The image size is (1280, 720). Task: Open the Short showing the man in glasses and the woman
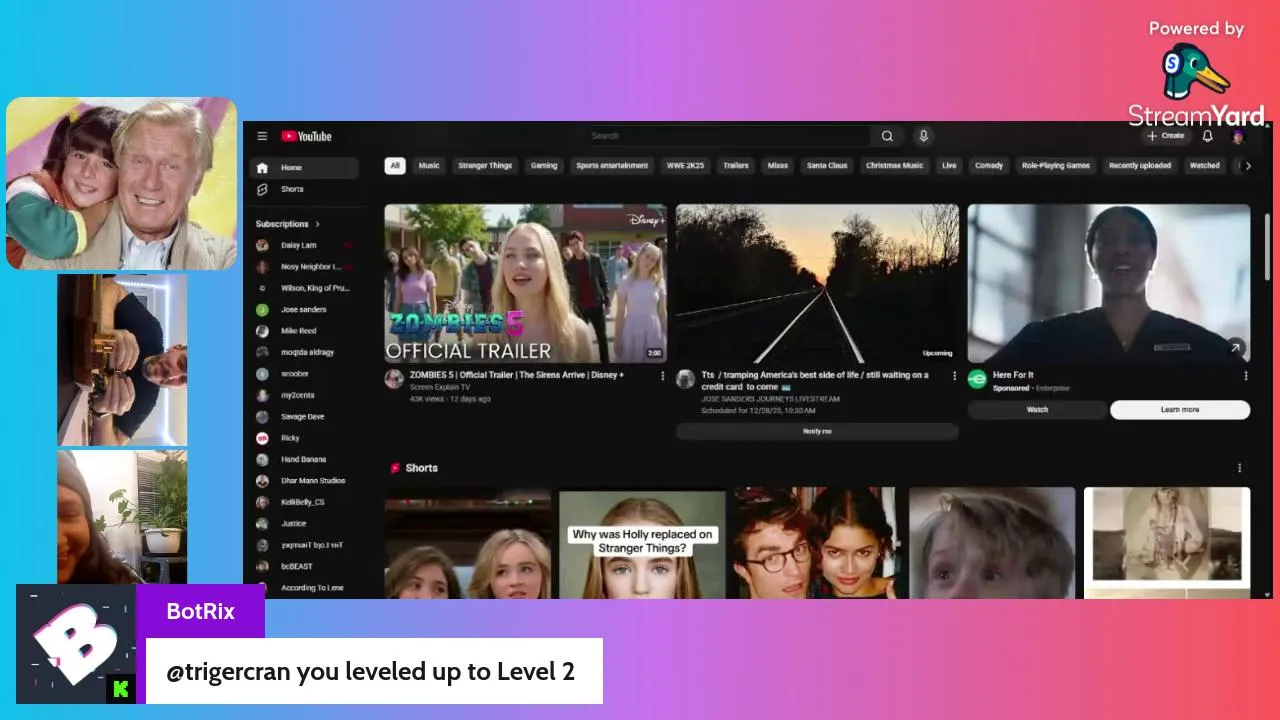pos(817,543)
